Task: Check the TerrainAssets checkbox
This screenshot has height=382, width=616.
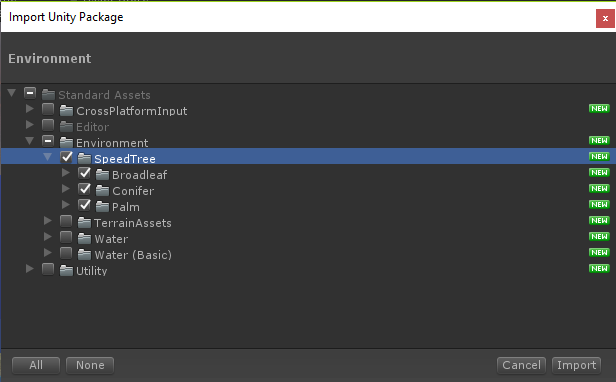Action: click(66, 221)
